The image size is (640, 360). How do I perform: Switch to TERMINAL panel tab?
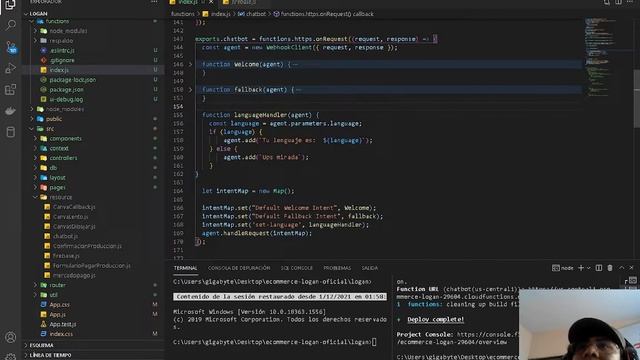(x=185, y=268)
